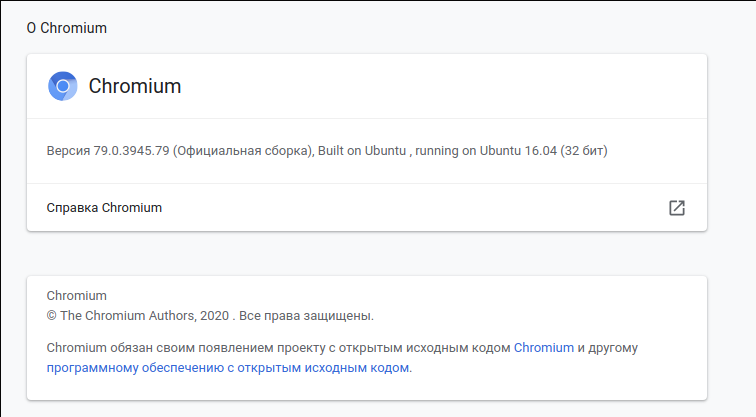Click the large Chromium title beside the logo
This screenshot has height=417, width=756.
[x=135, y=86]
